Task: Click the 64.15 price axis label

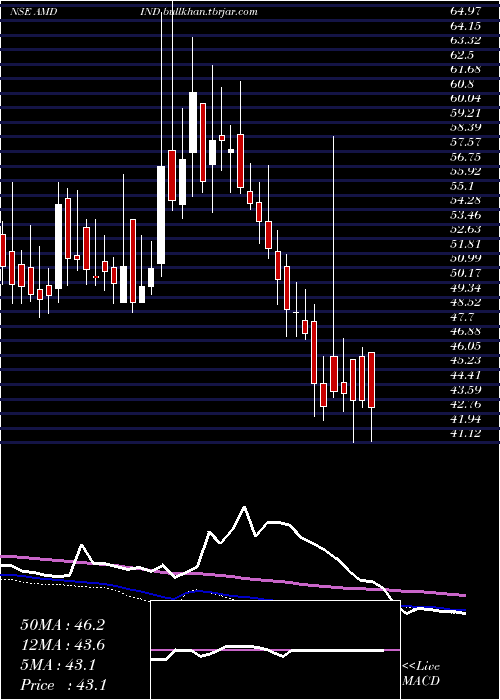Action: [466, 26]
